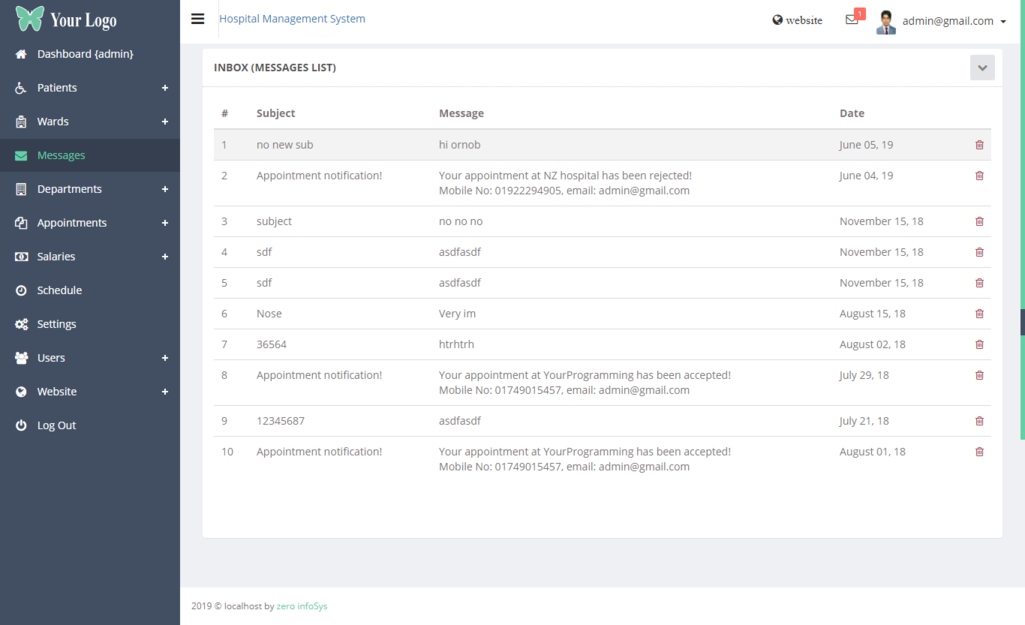Screen dimensions: 1025x625
Task: Expand the Patients sidebar submenu
Action: [x=165, y=88]
